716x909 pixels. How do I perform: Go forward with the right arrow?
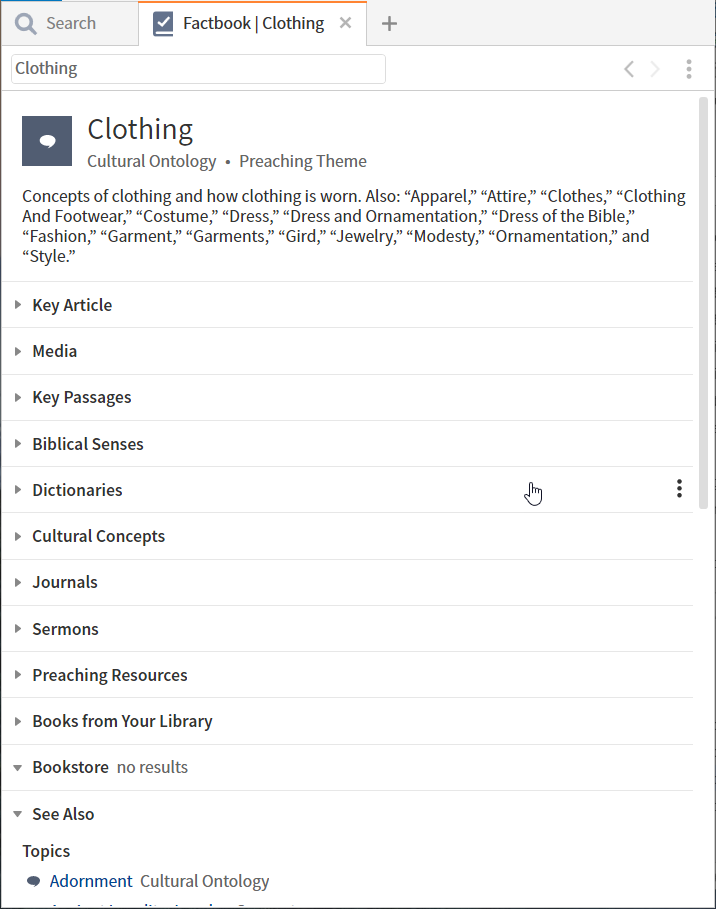655,69
